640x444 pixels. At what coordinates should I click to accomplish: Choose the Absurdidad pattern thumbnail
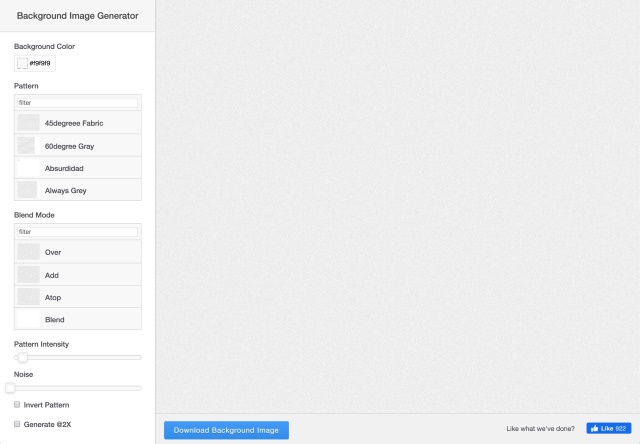[x=28, y=168]
